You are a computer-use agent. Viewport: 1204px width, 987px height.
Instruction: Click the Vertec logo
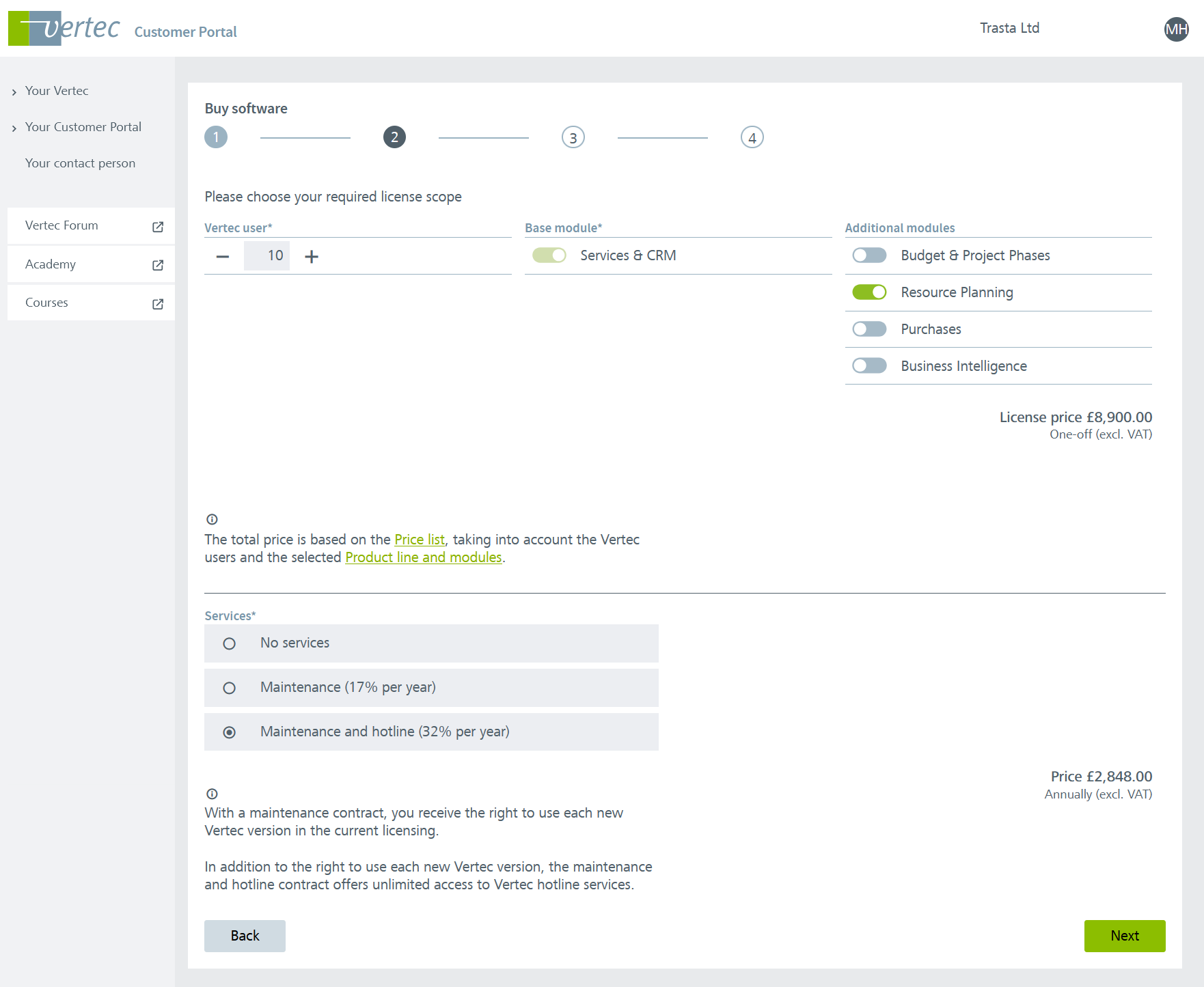(x=64, y=28)
